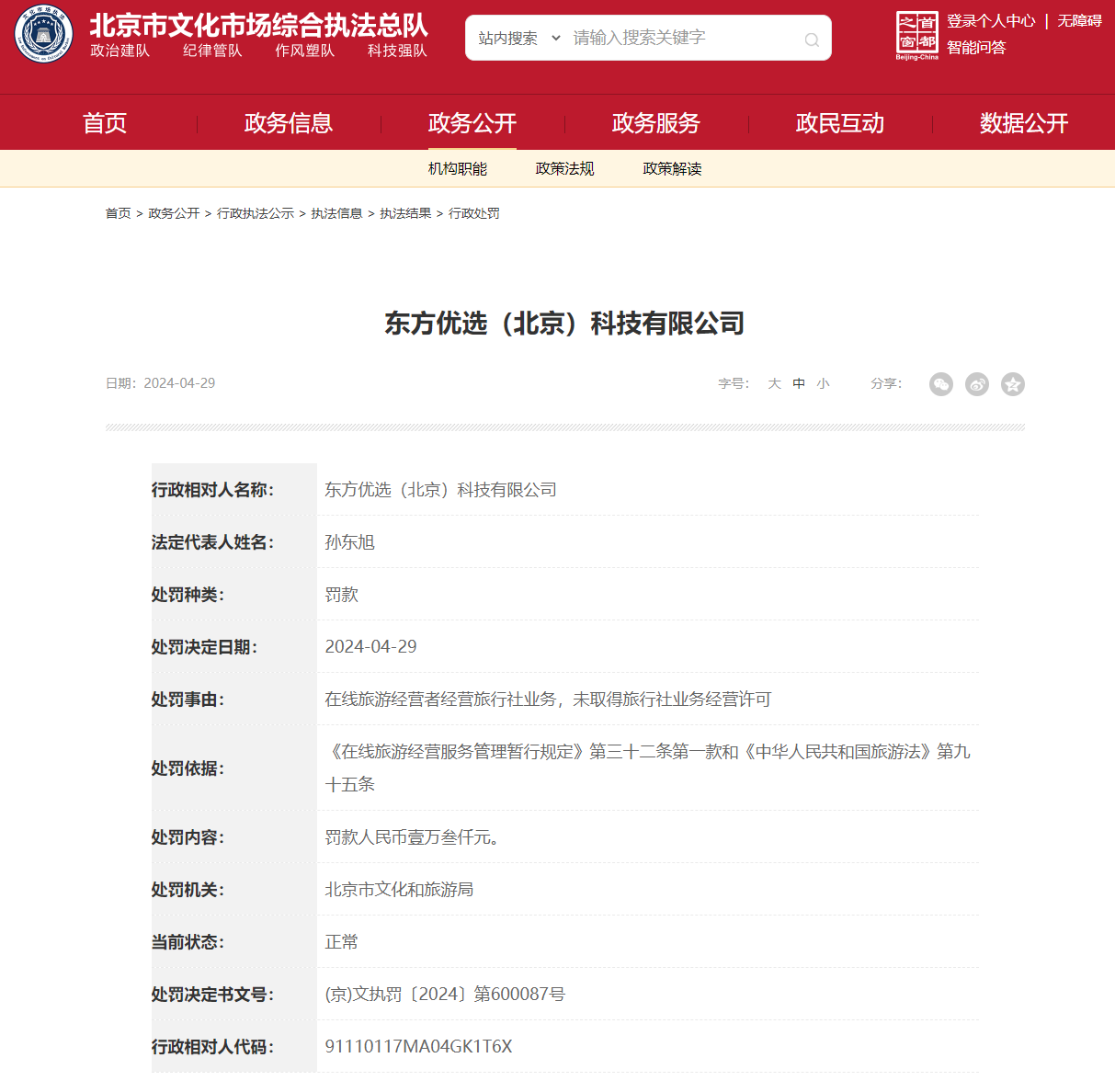Click the current status value 正常
Viewport: 1115px width, 1092px height.
tap(342, 942)
